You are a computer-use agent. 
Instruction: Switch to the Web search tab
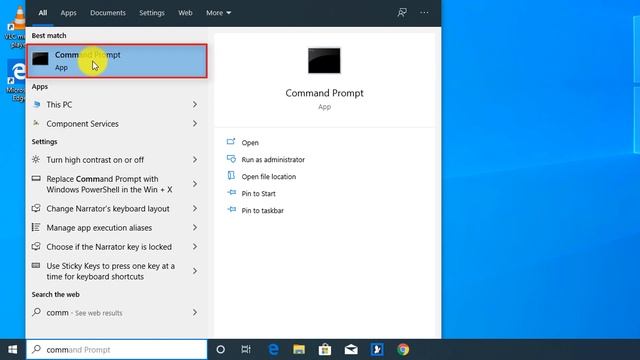[185, 13]
